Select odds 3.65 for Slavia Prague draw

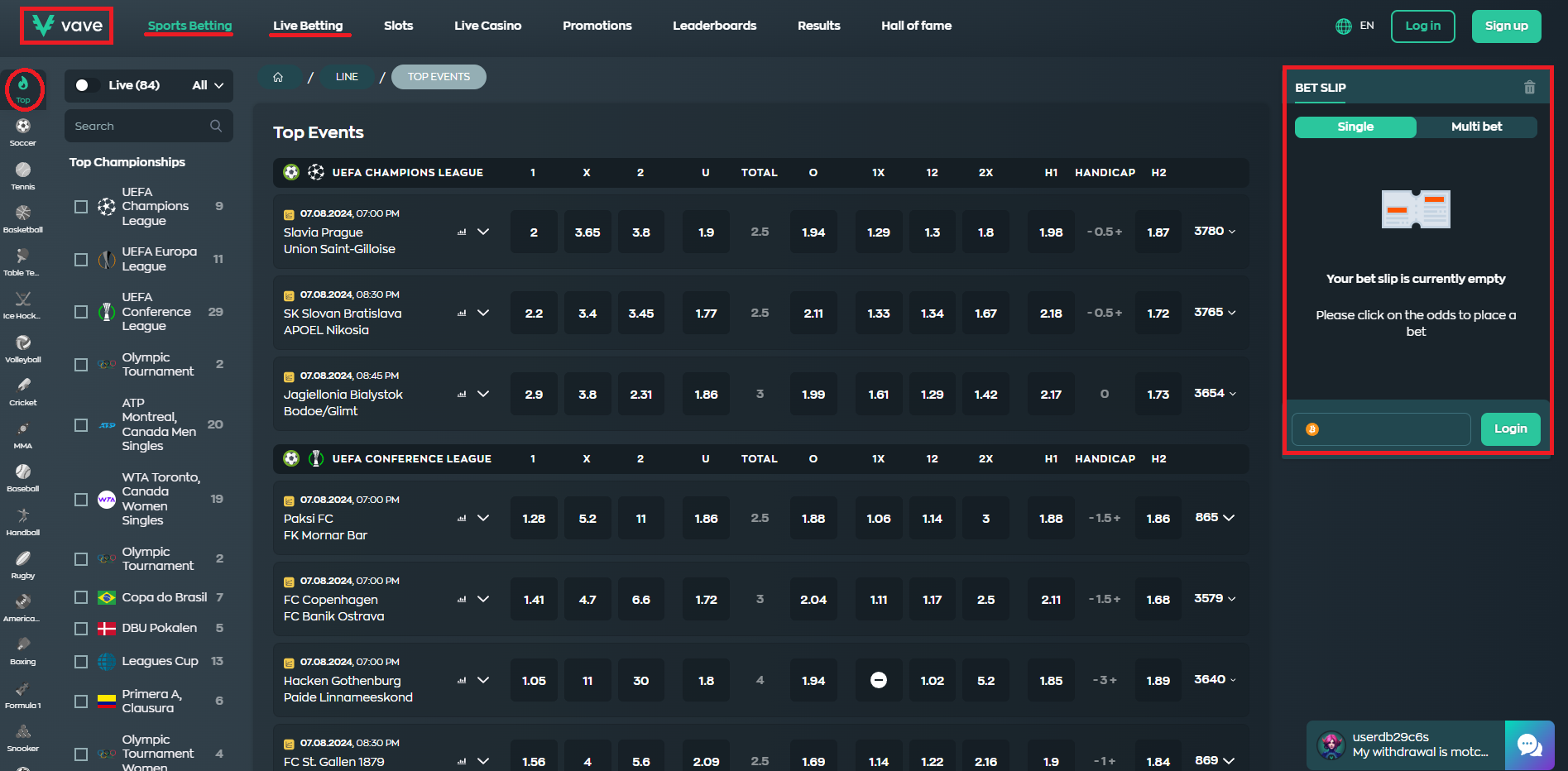587,232
